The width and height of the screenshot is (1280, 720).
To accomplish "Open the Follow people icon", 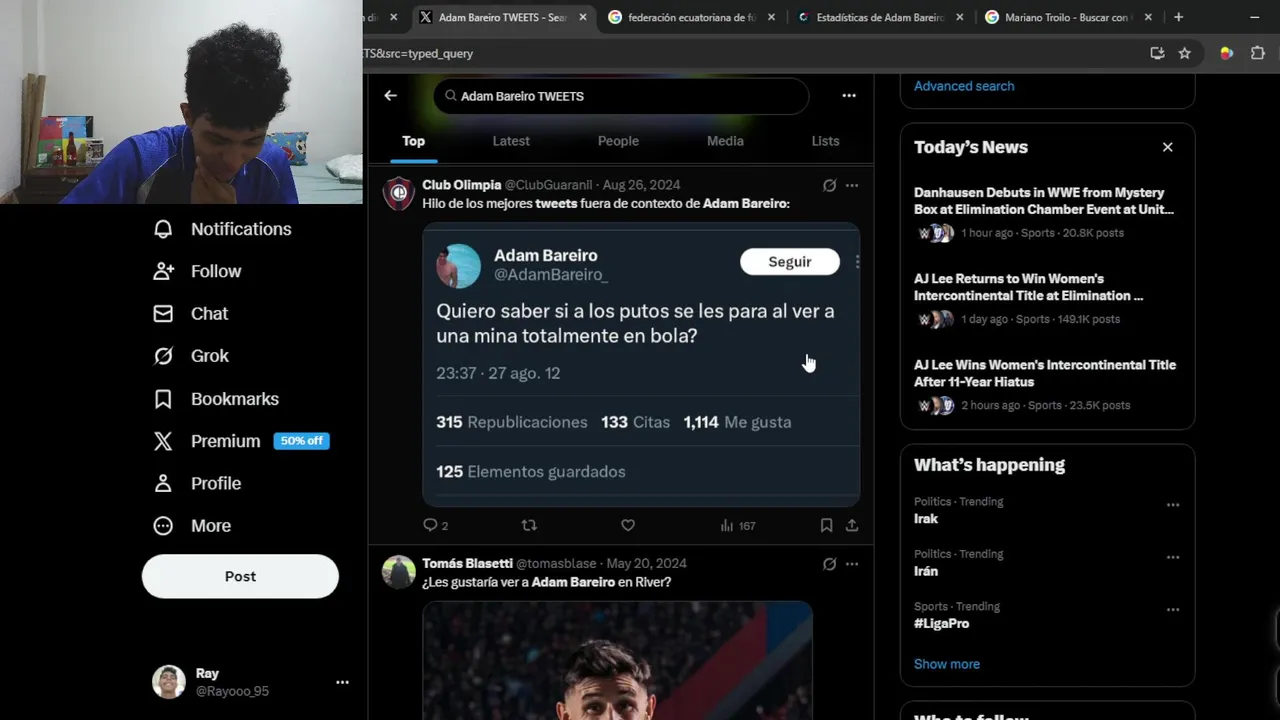I will [x=163, y=271].
